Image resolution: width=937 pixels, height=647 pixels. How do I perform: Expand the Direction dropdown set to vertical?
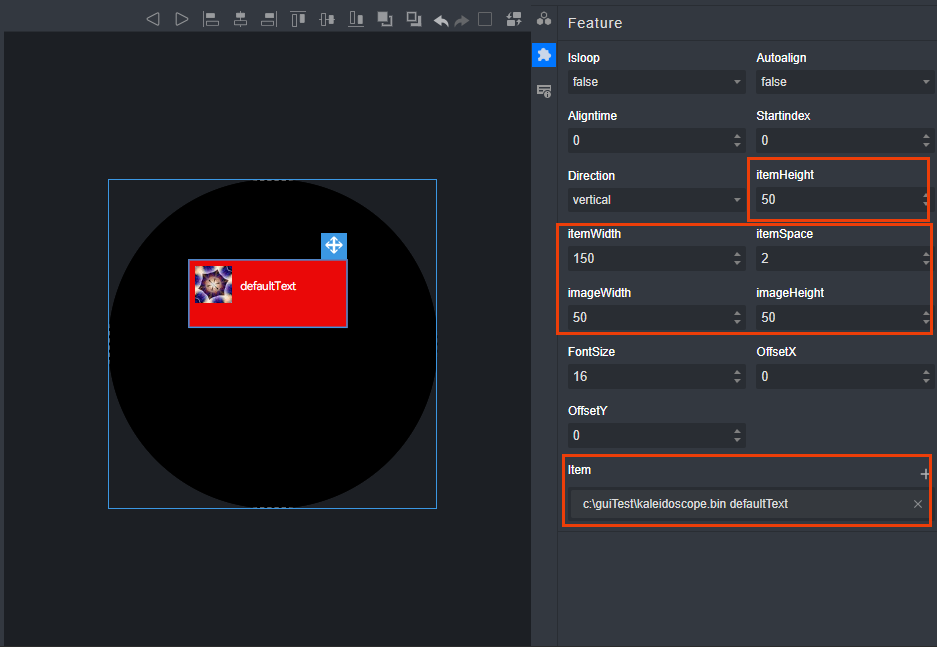pyautogui.click(x=656, y=200)
